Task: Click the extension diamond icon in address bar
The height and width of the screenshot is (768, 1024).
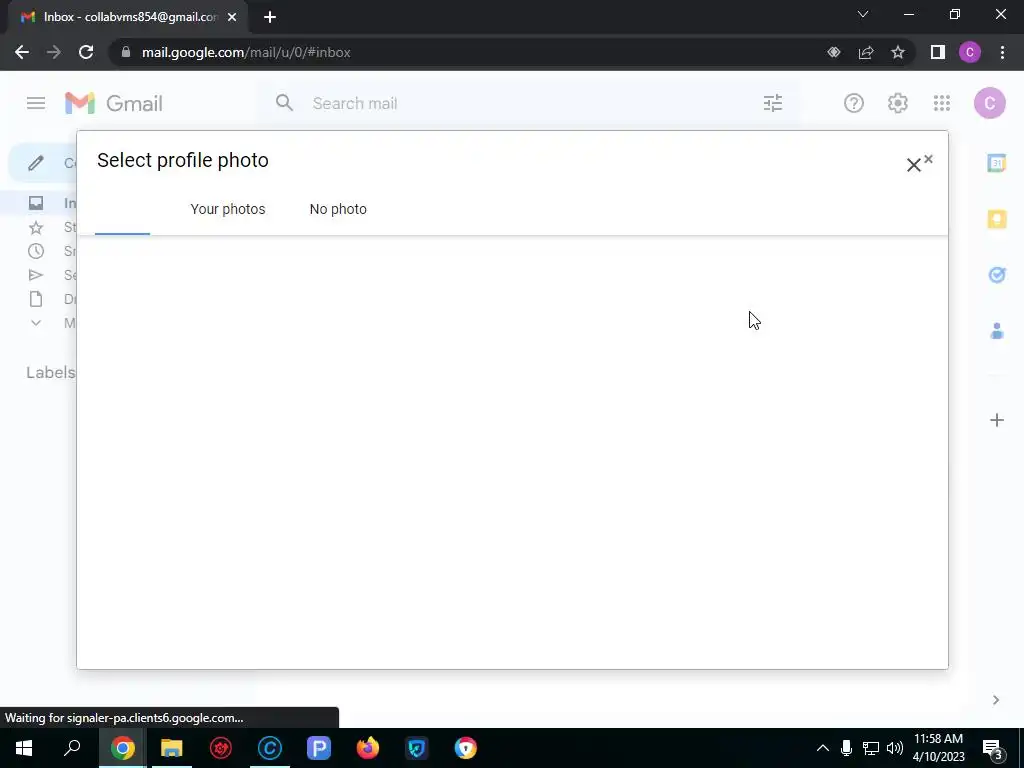Action: click(x=834, y=52)
